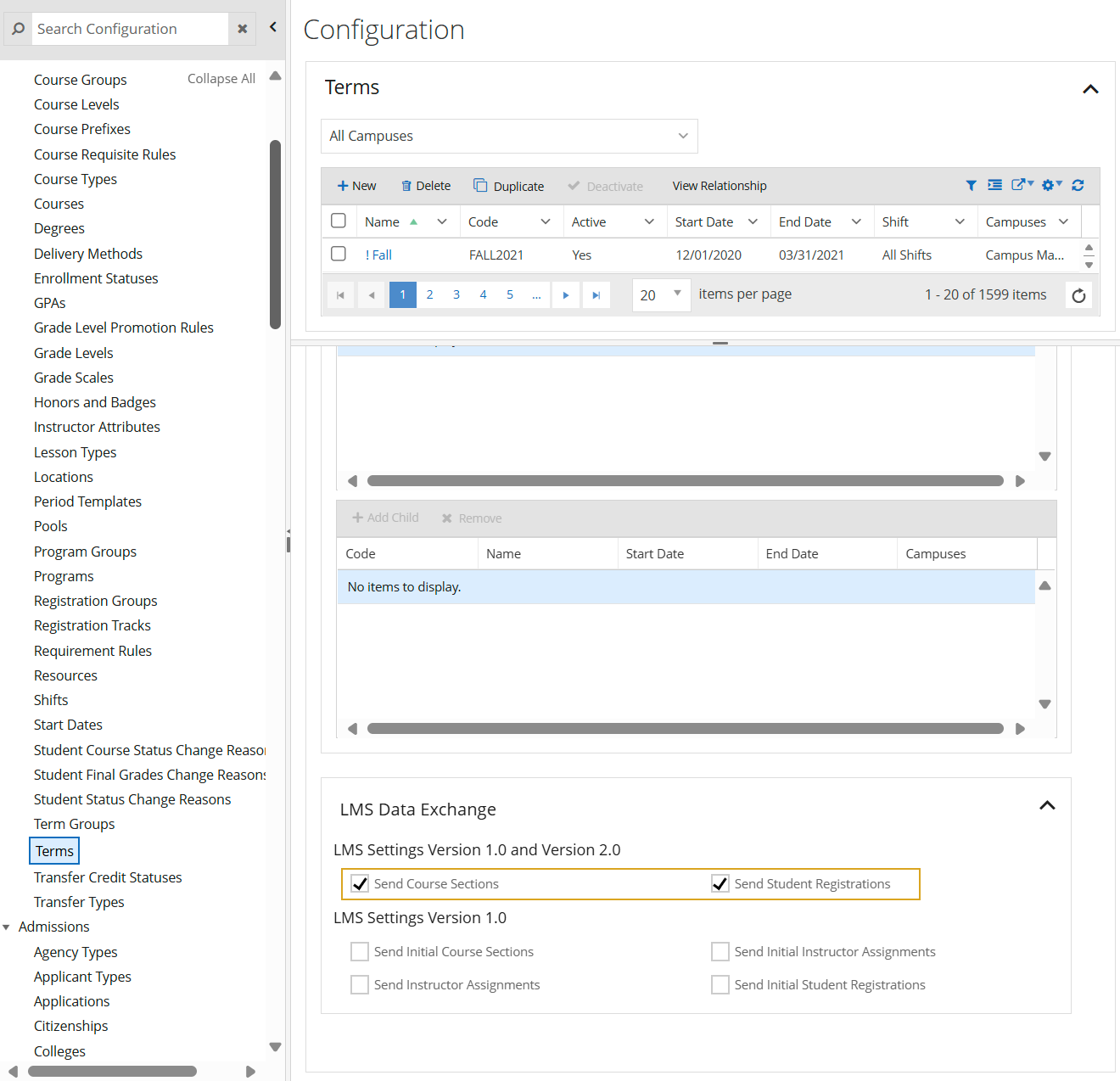Screen dimensions: 1120x1081
Task: Collapse the left navigation panel arrow
Action: click(272, 27)
